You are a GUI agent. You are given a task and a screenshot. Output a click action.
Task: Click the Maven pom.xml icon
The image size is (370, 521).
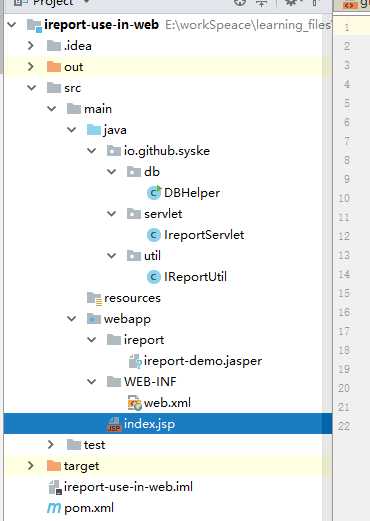coord(54,508)
